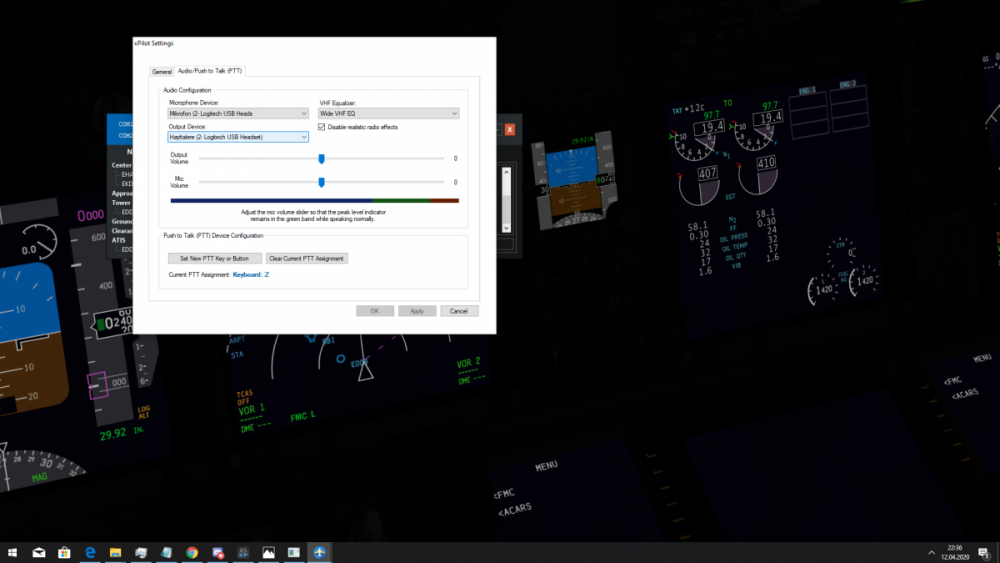Open Microsoft Edge from the taskbar
The height and width of the screenshot is (563, 1000).
[90, 552]
